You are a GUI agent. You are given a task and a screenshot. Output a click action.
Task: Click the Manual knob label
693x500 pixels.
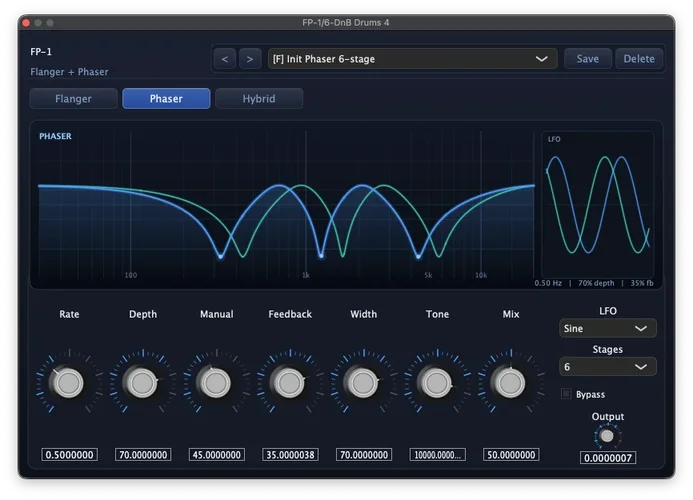[x=217, y=314]
